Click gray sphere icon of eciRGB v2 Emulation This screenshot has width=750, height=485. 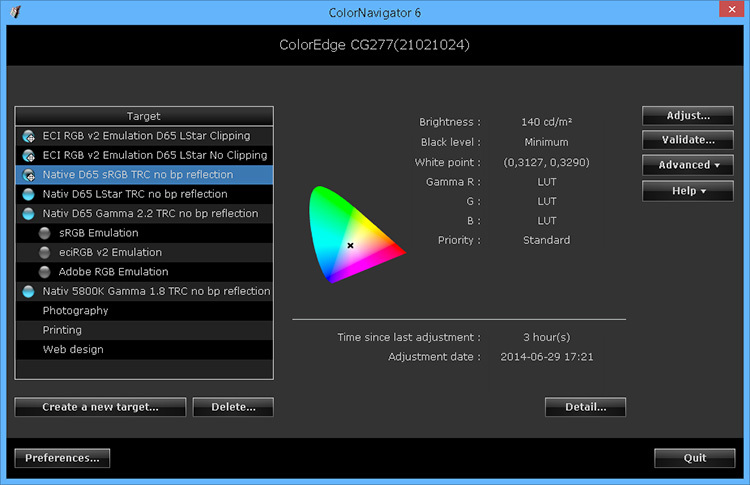tap(44, 253)
